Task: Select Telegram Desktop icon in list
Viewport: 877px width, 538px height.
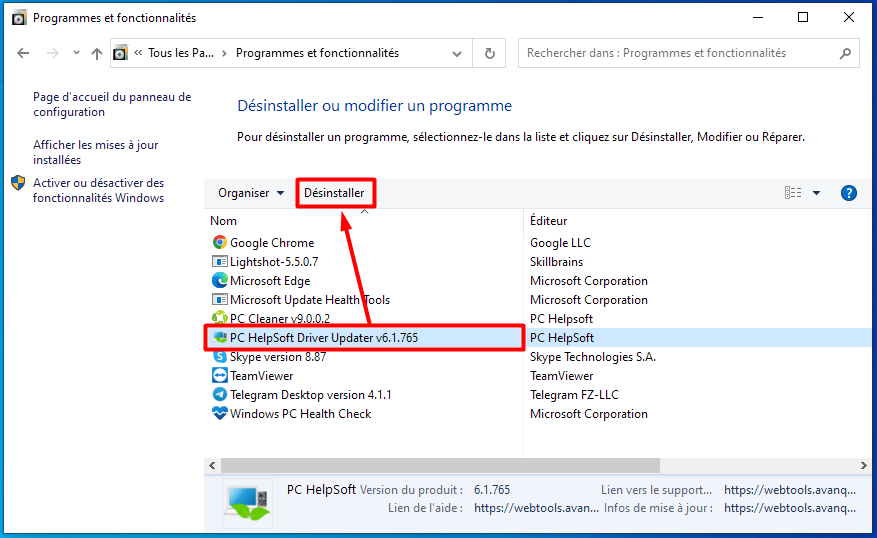Action: (220, 394)
